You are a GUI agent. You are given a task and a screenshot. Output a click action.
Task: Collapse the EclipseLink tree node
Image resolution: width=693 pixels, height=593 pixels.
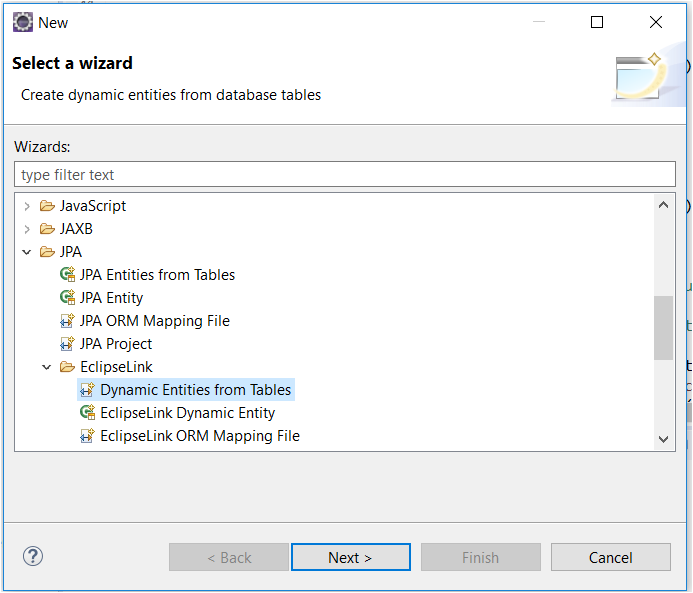(47, 367)
